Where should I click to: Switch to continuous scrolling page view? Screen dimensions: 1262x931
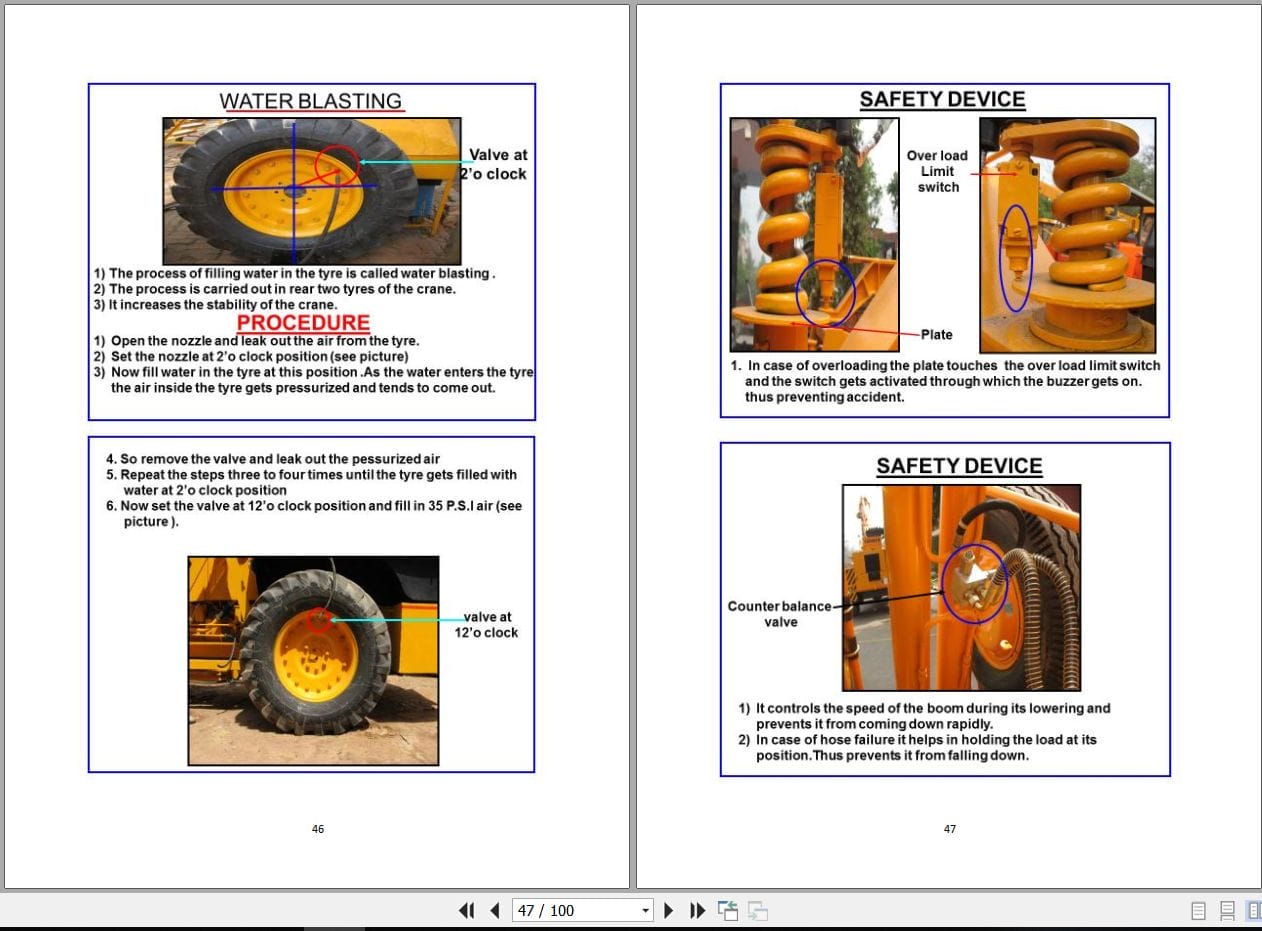(x=1227, y=910)
